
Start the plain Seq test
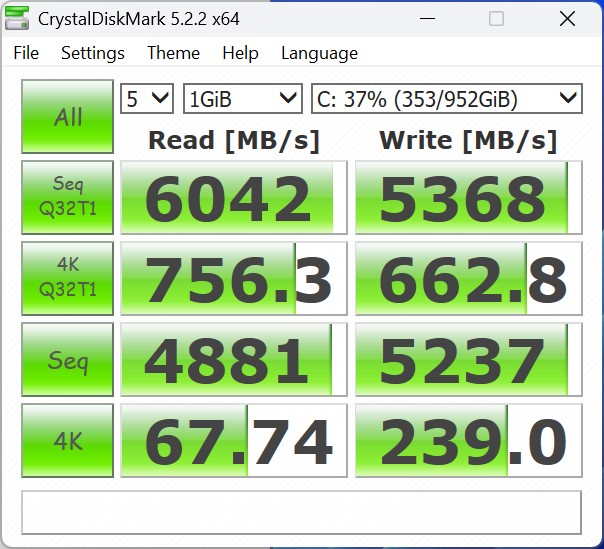point(67,359)
